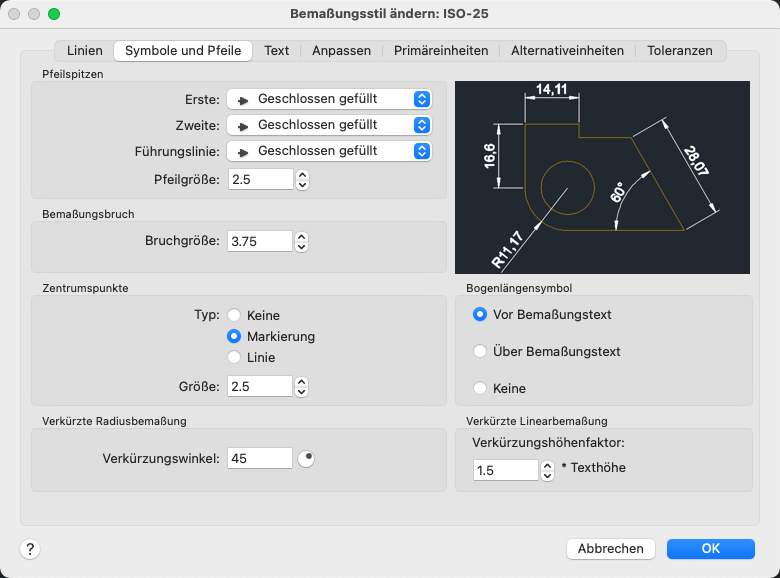Click the arrowhead icon in Erste dropdown

click(242, 100)
